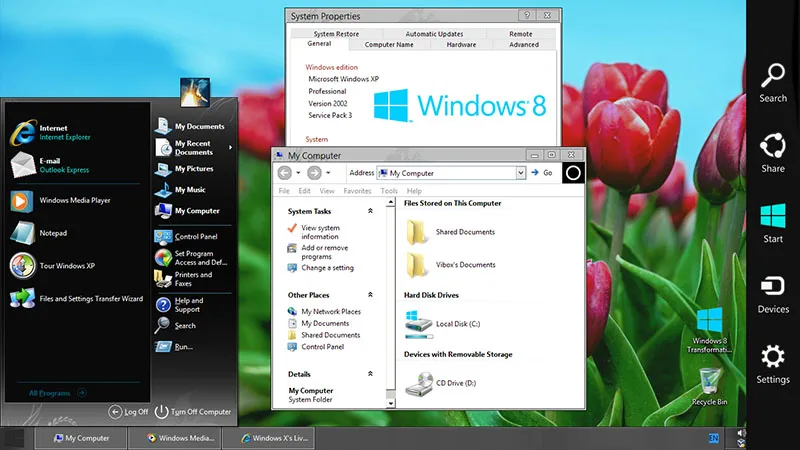Click the Address field showing My Computer
The width and height of the screenshot is (800, 450).
point(446,173)
